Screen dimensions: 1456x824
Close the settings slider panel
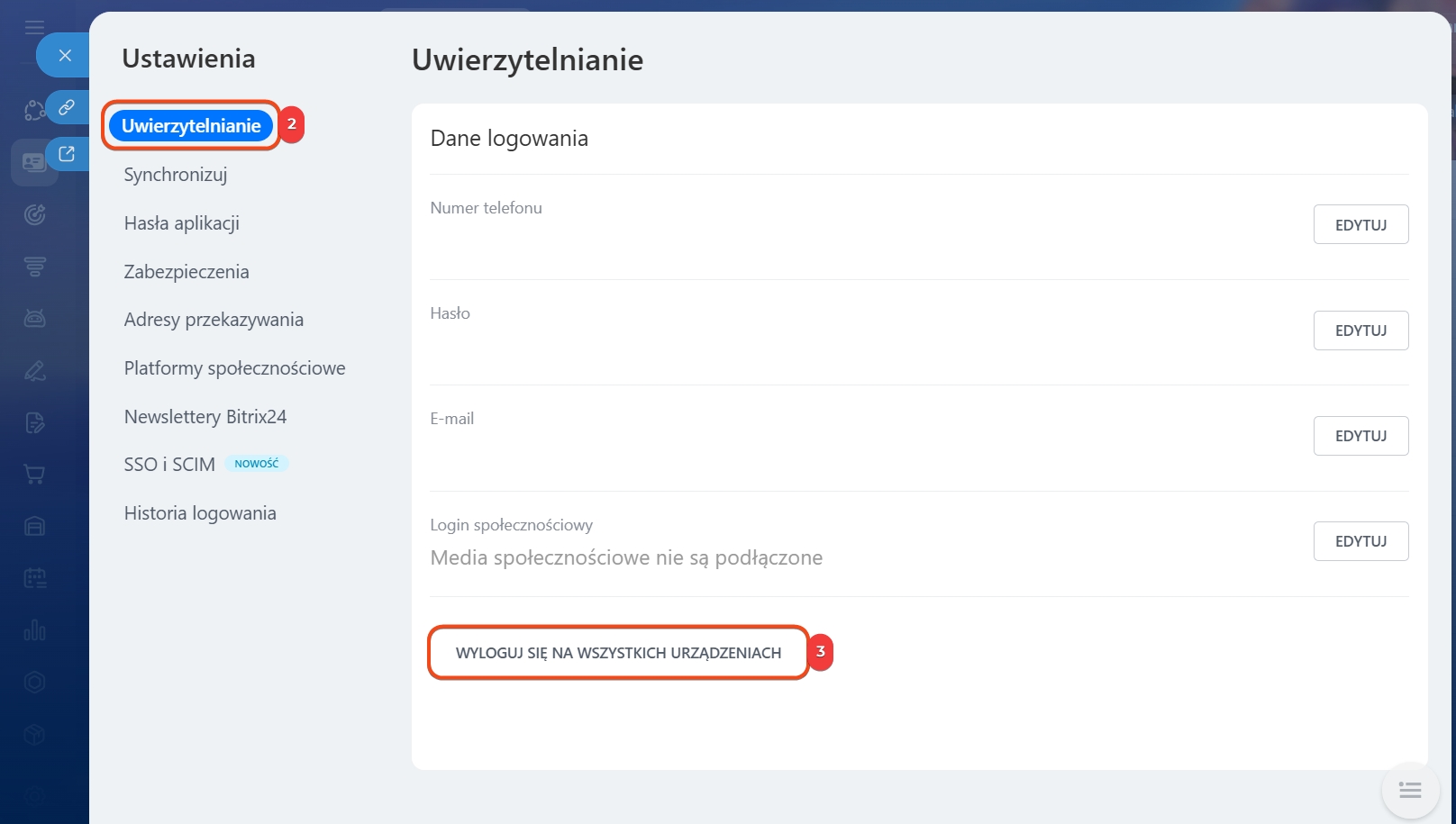tap(64, 56)
